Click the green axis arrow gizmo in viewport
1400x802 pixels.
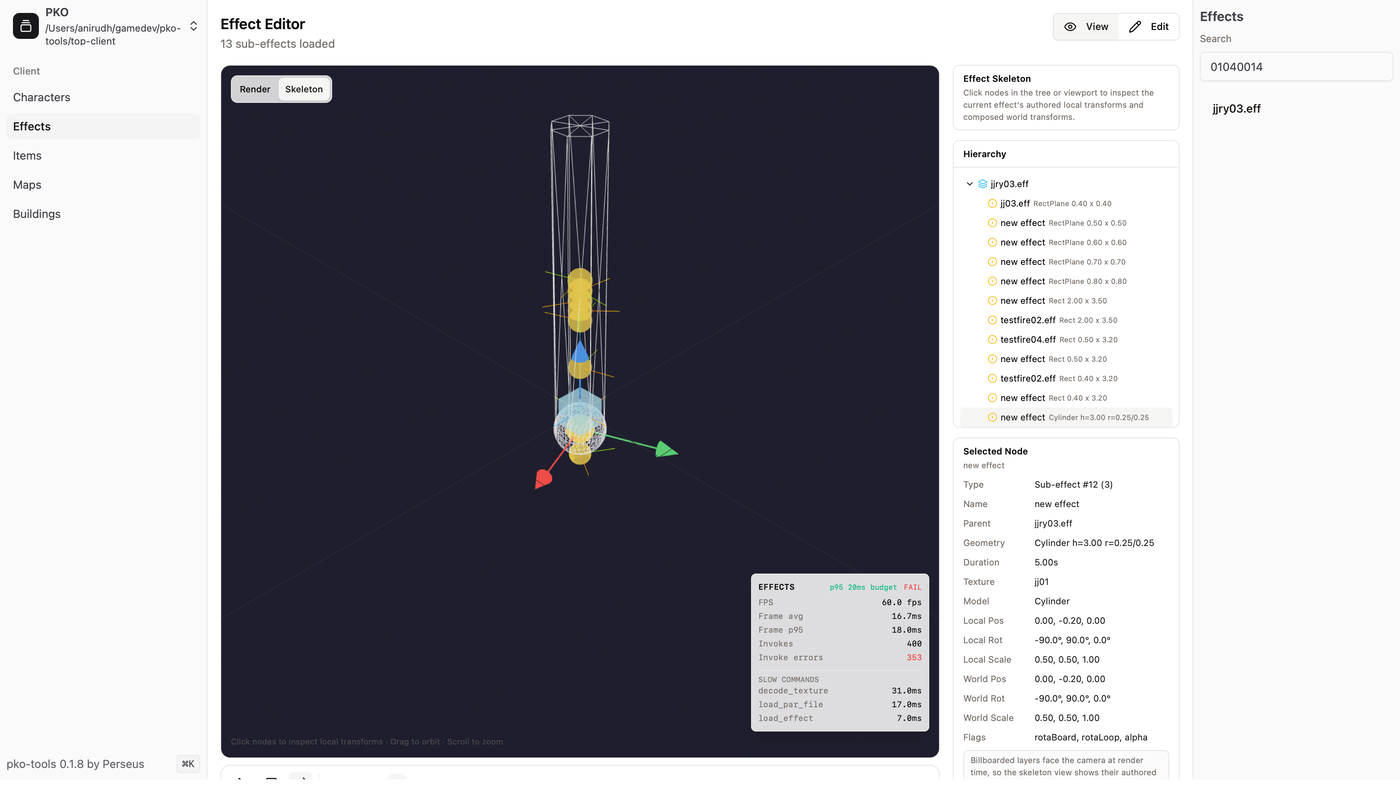pyautogui.click(x=666, y=450)
